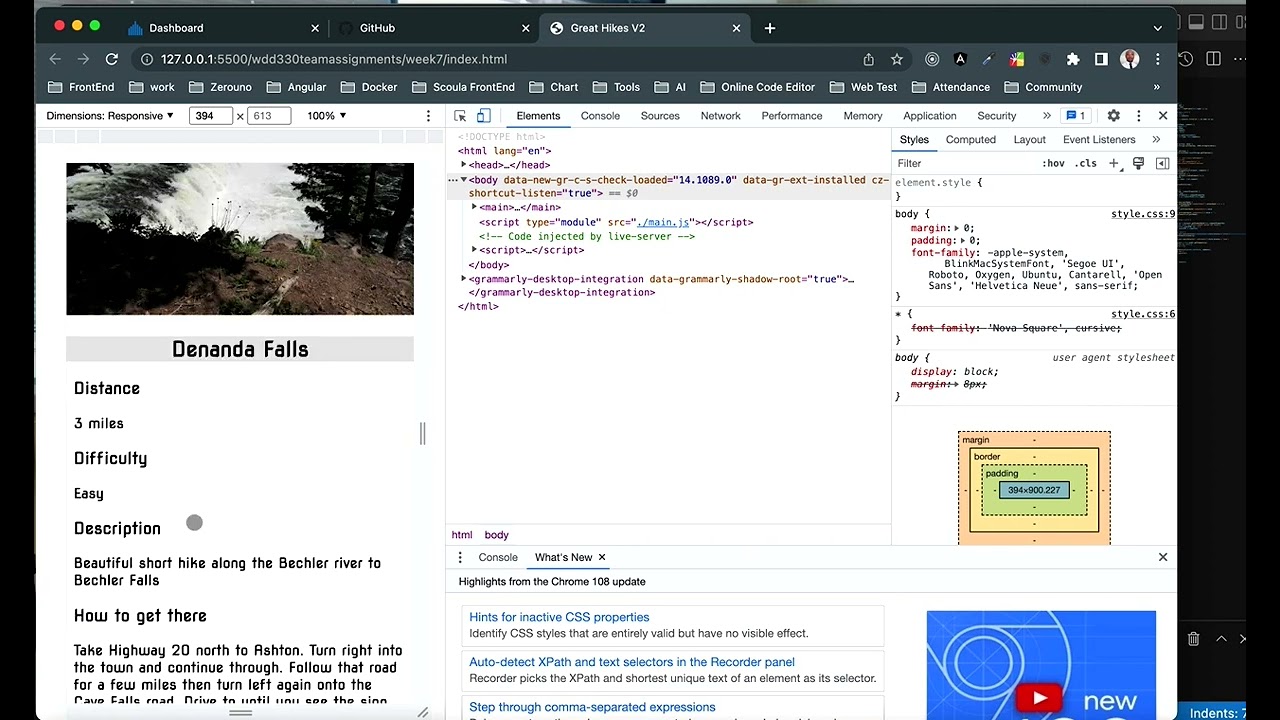Open device toolbar more options menu
The height and width of the screenshot is (720, 1280).
(428, 116)
